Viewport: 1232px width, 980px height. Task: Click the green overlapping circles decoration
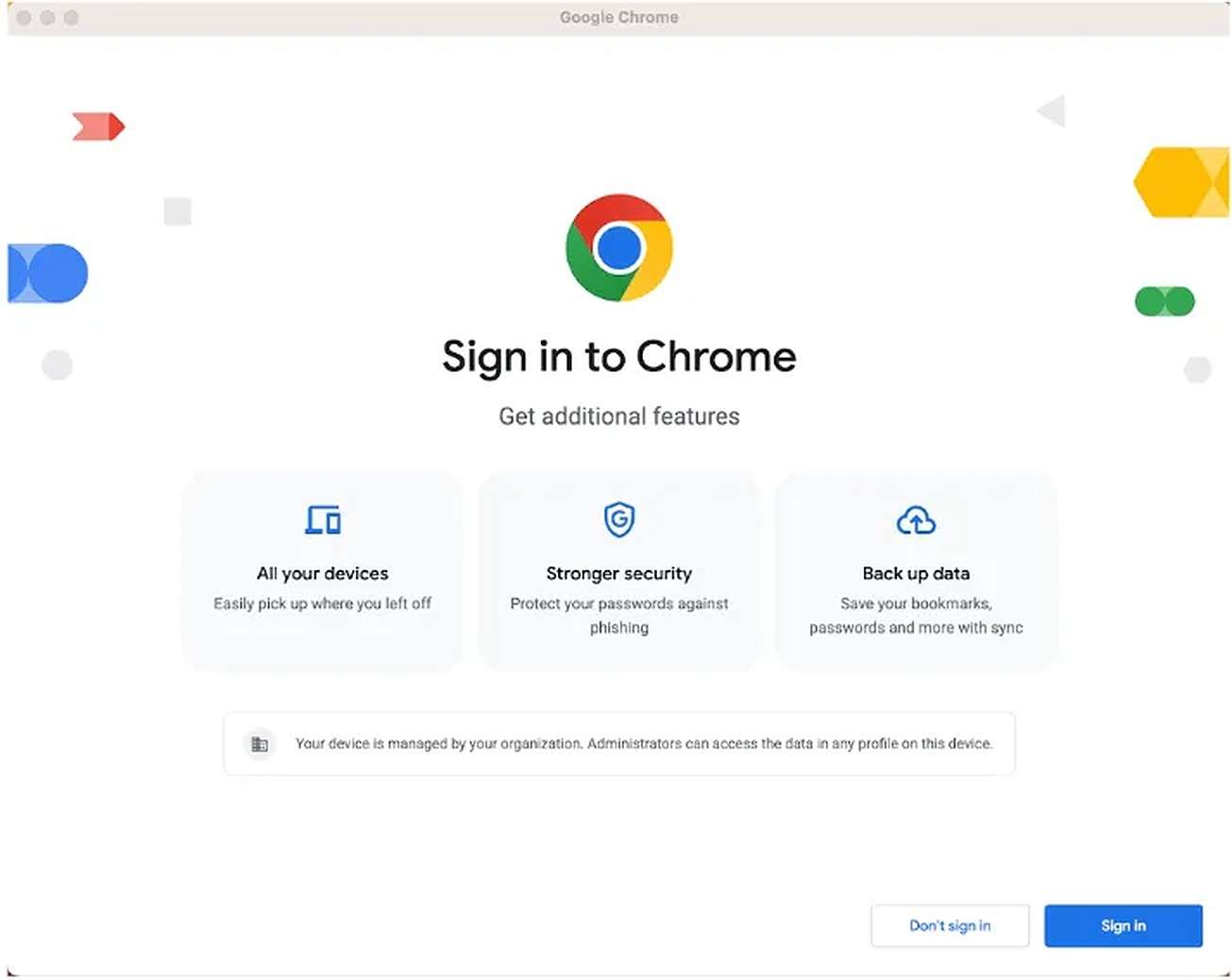click(x=1166, y=300)
